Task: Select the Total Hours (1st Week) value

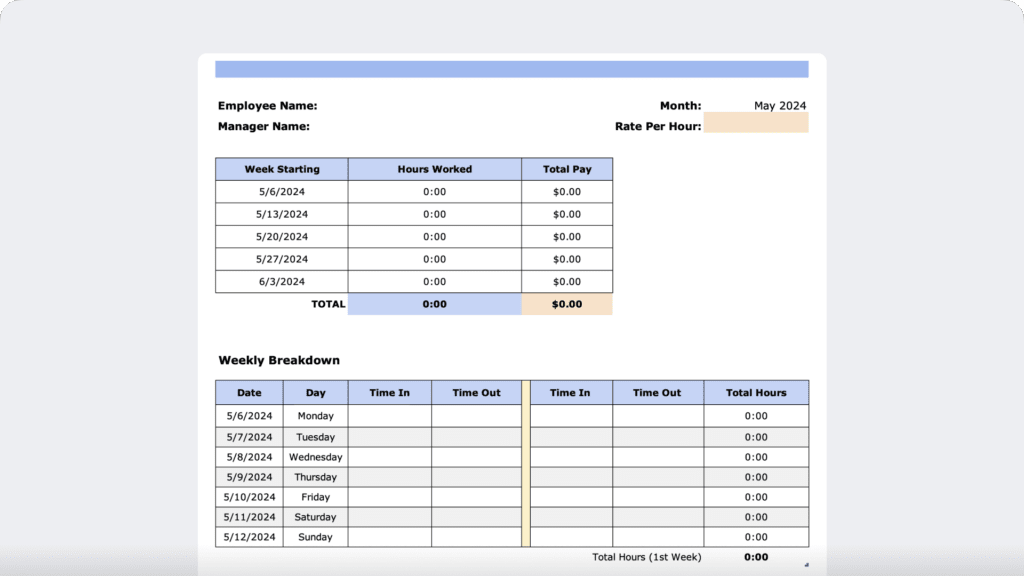Action: tap(756, 556)
